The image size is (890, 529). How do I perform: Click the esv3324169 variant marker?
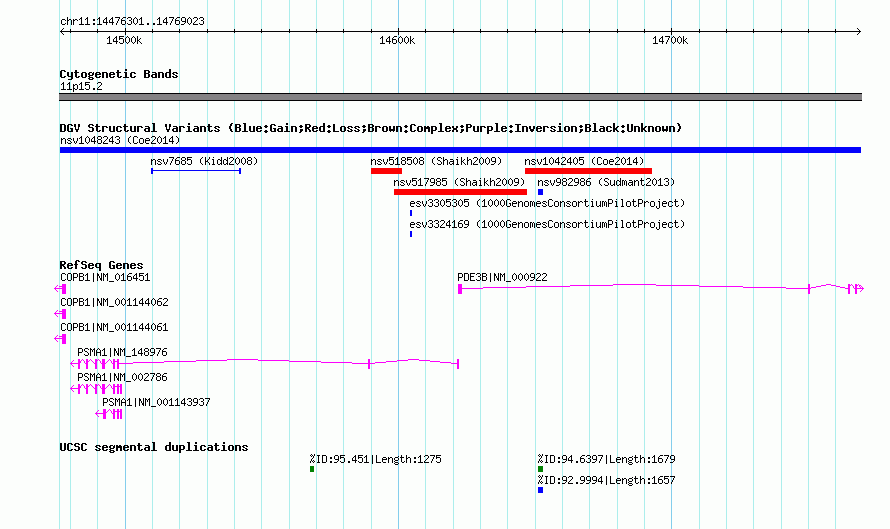point(411,234)
